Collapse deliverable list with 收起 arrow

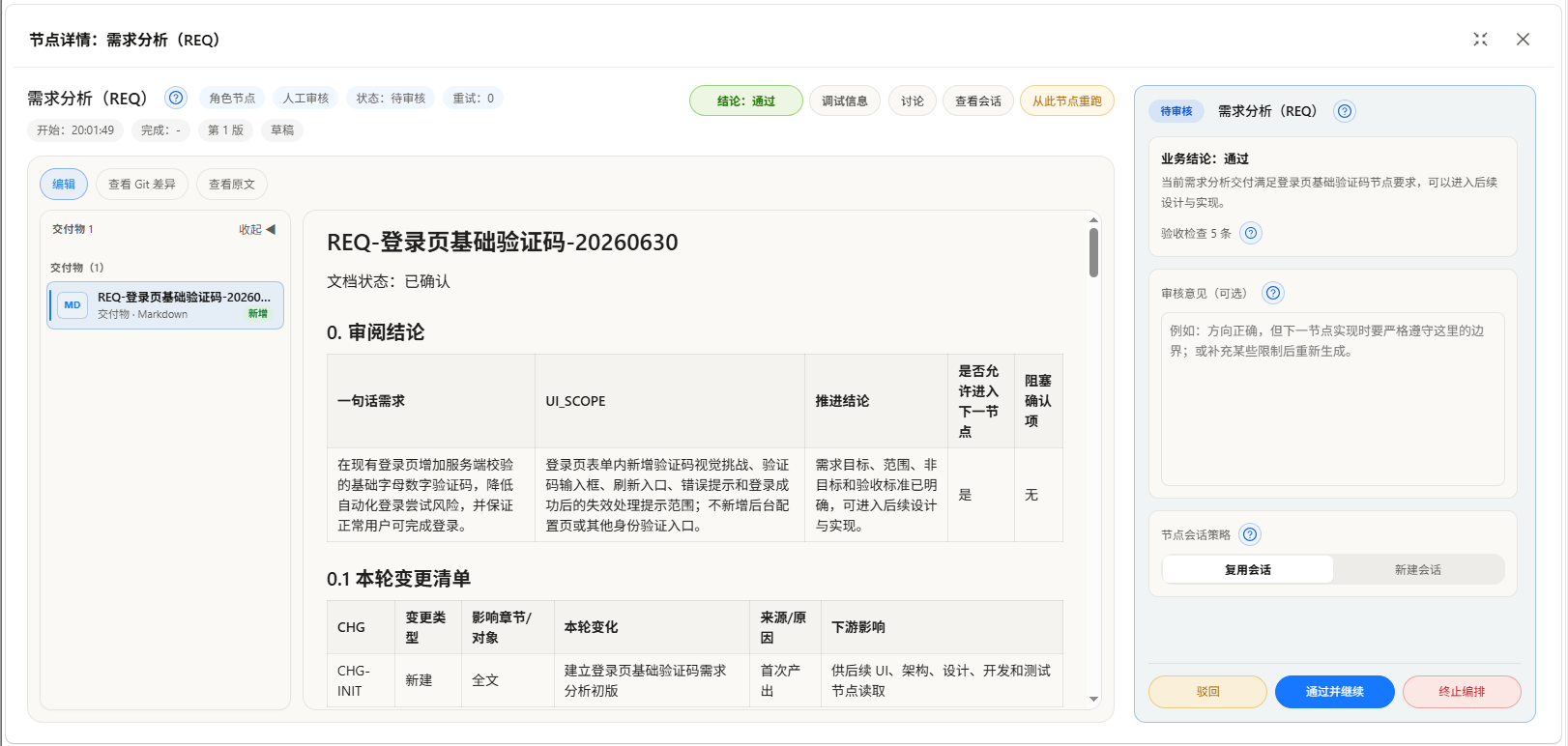pyautogui.click(x=258, y=229)
